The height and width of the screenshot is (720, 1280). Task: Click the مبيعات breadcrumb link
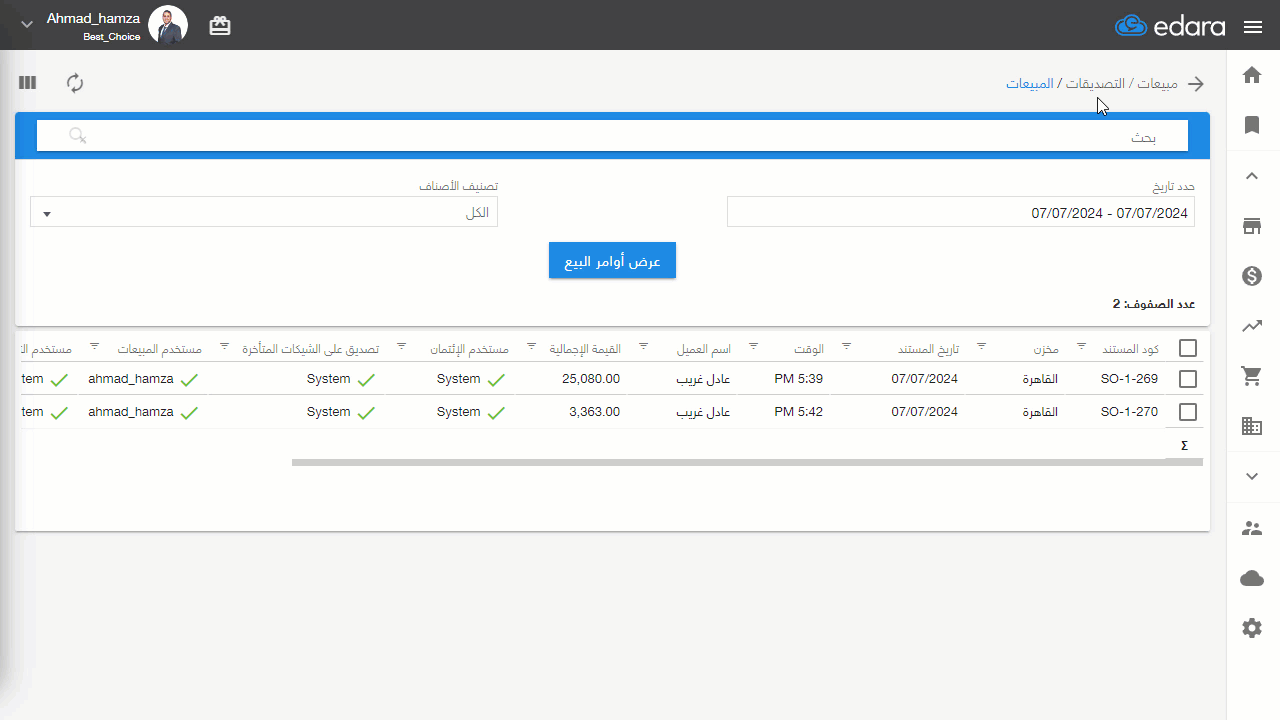(x=1157, y=84)
